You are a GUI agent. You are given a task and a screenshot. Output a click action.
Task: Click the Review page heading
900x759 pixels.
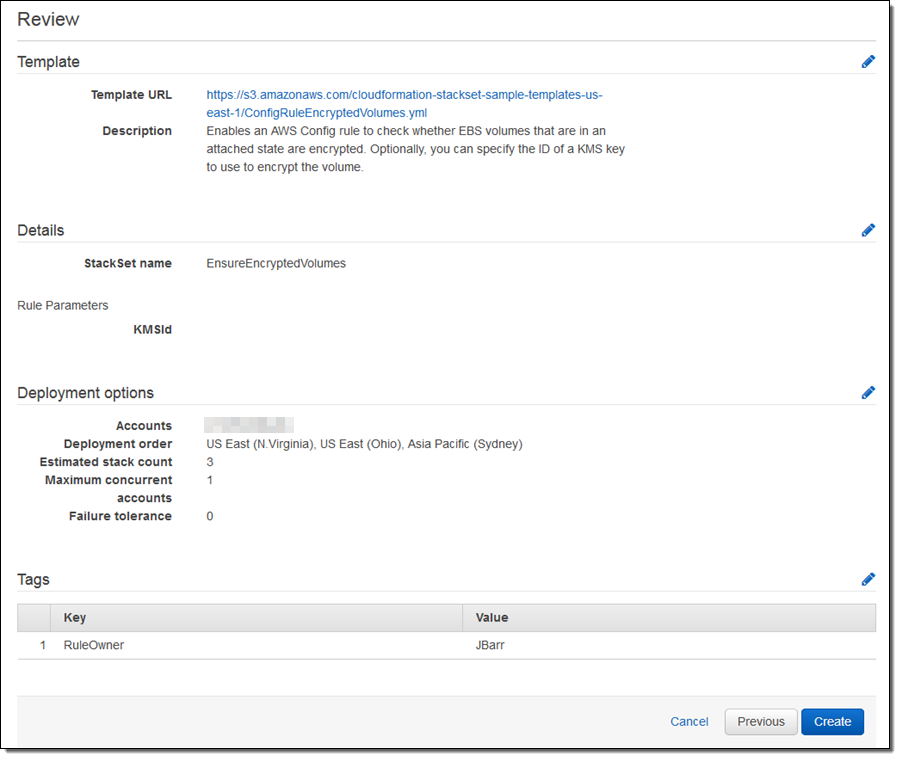pyautogui.click(x=48, y=20)
